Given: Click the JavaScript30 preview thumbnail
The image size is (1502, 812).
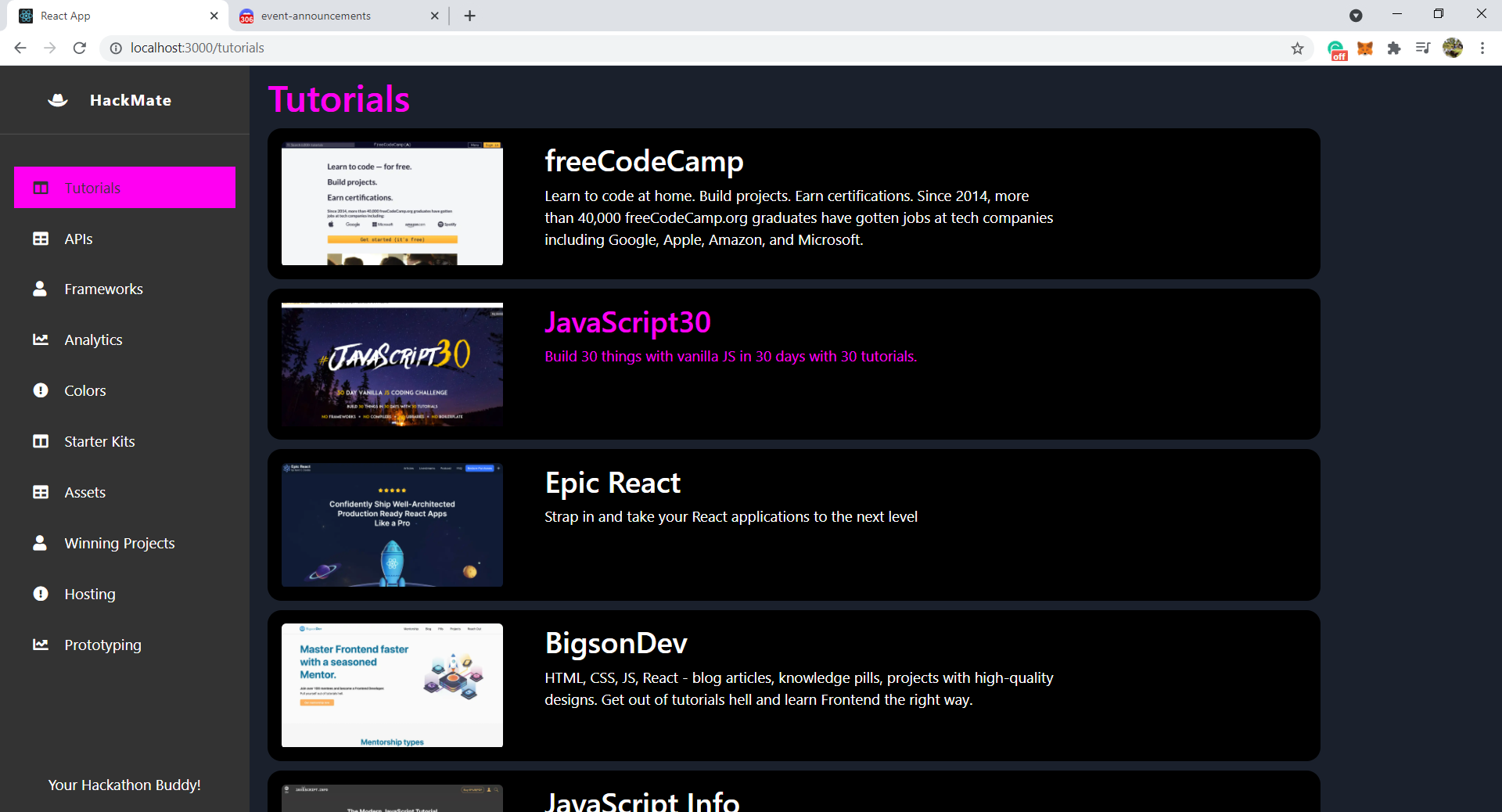Looking at the screenshot, I should click(x=392, y=365).
